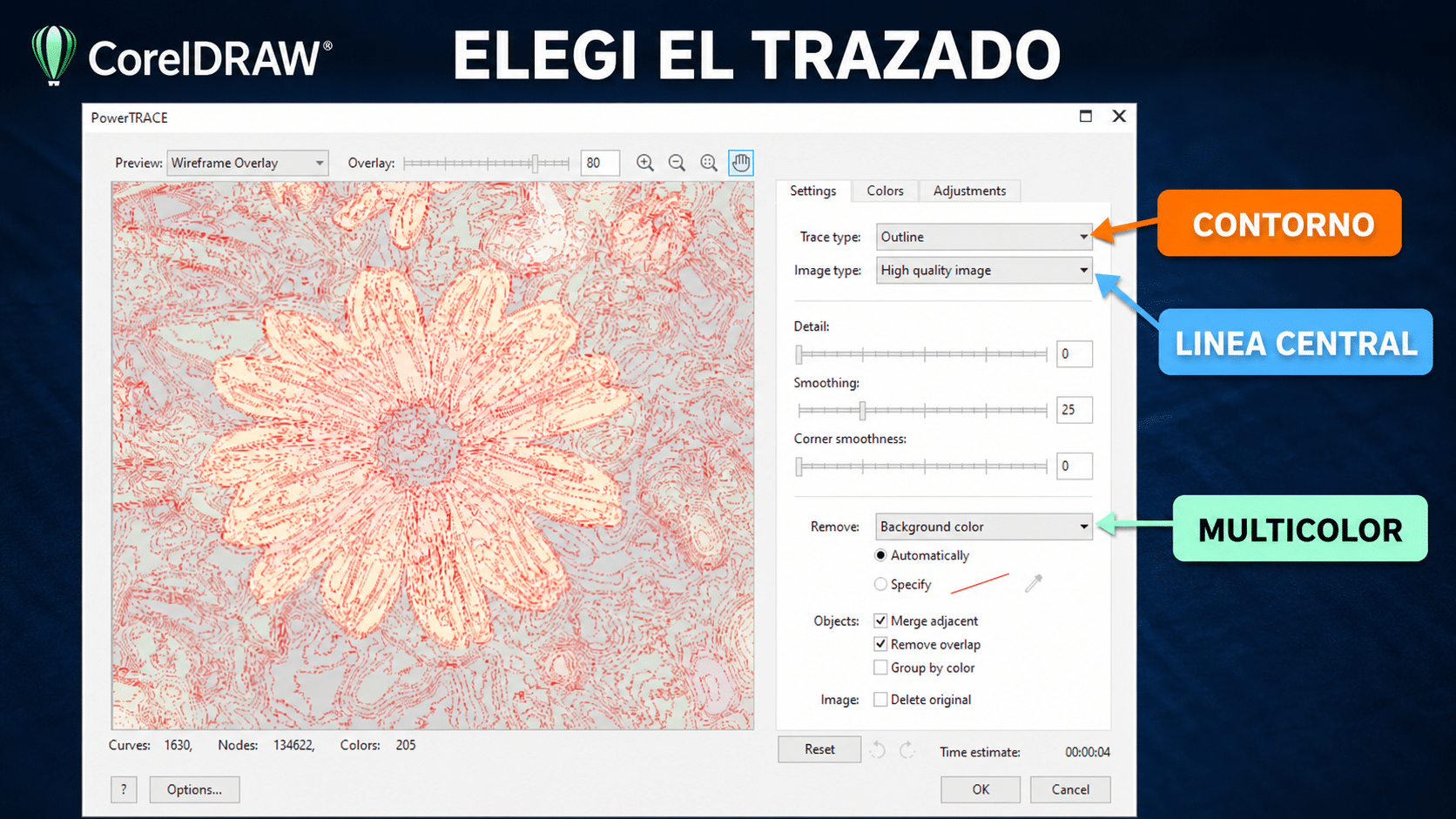This screenshot has height=819, width=1456.
Task: Click the time estimate 00:00:04
Action: coord(1088,752)
